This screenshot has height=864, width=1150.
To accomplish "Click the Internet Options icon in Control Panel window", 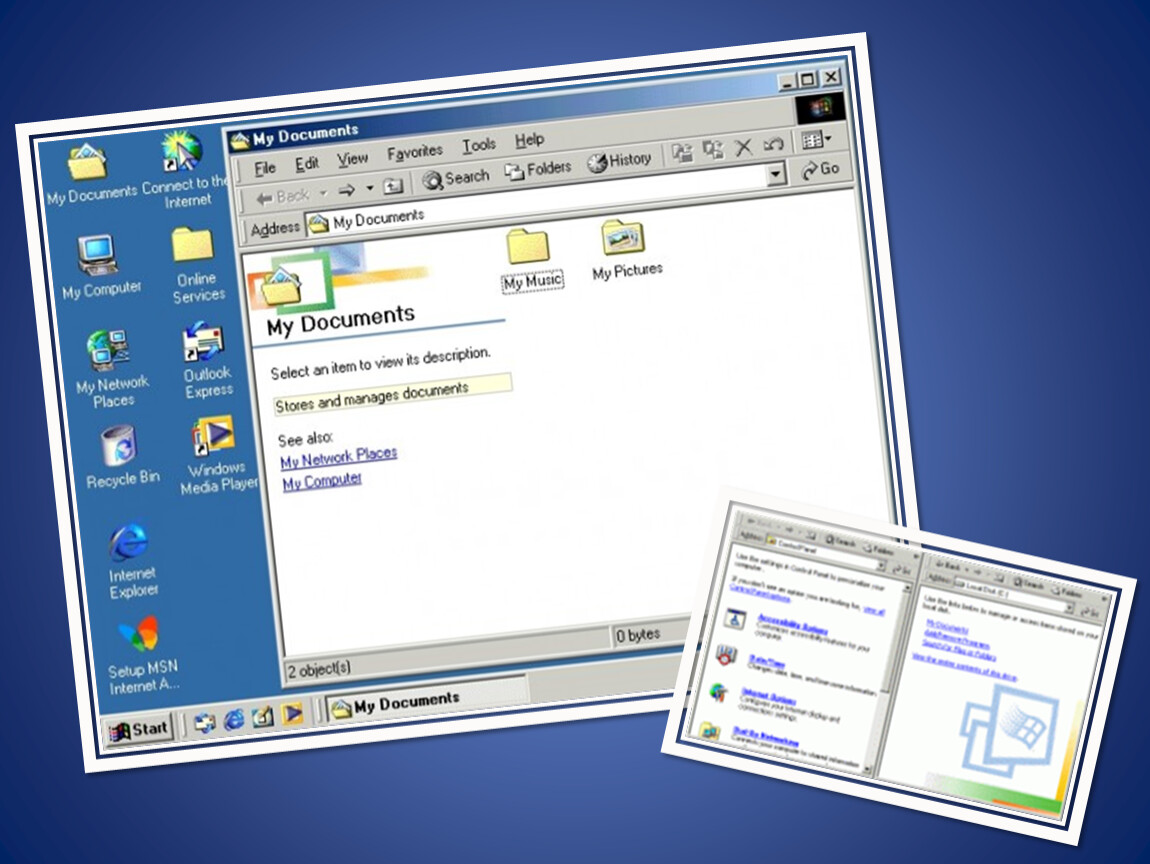I will tap(718, 692).
